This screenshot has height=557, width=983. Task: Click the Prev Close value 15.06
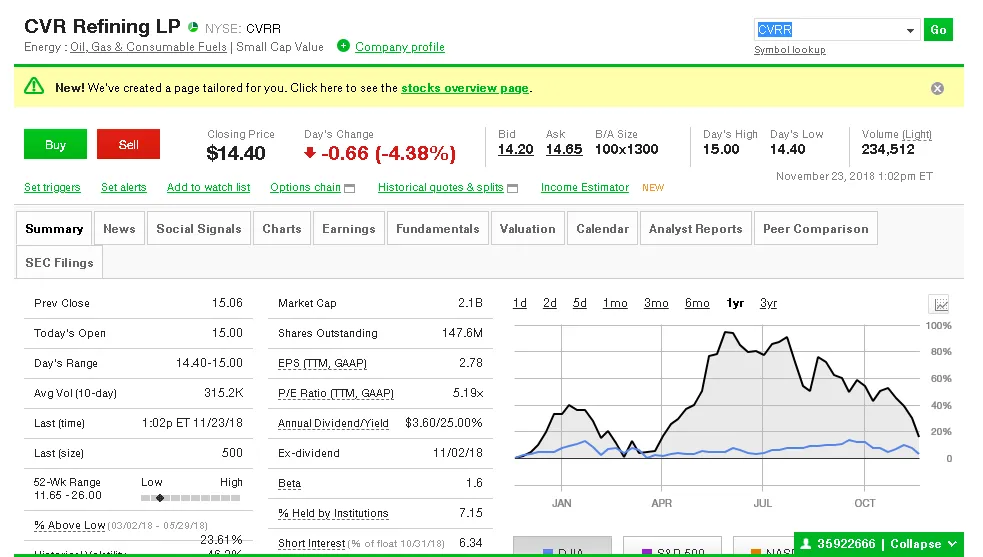pyautogui.click(x=227, y=303)
